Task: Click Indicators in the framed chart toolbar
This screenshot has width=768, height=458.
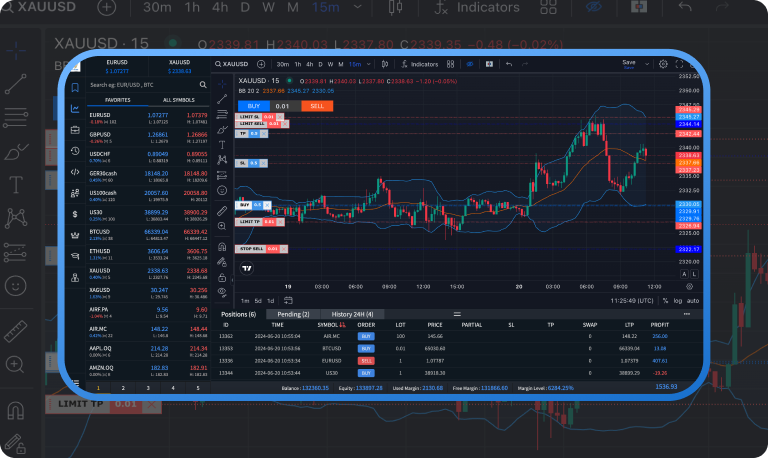Action: (419, 64)
